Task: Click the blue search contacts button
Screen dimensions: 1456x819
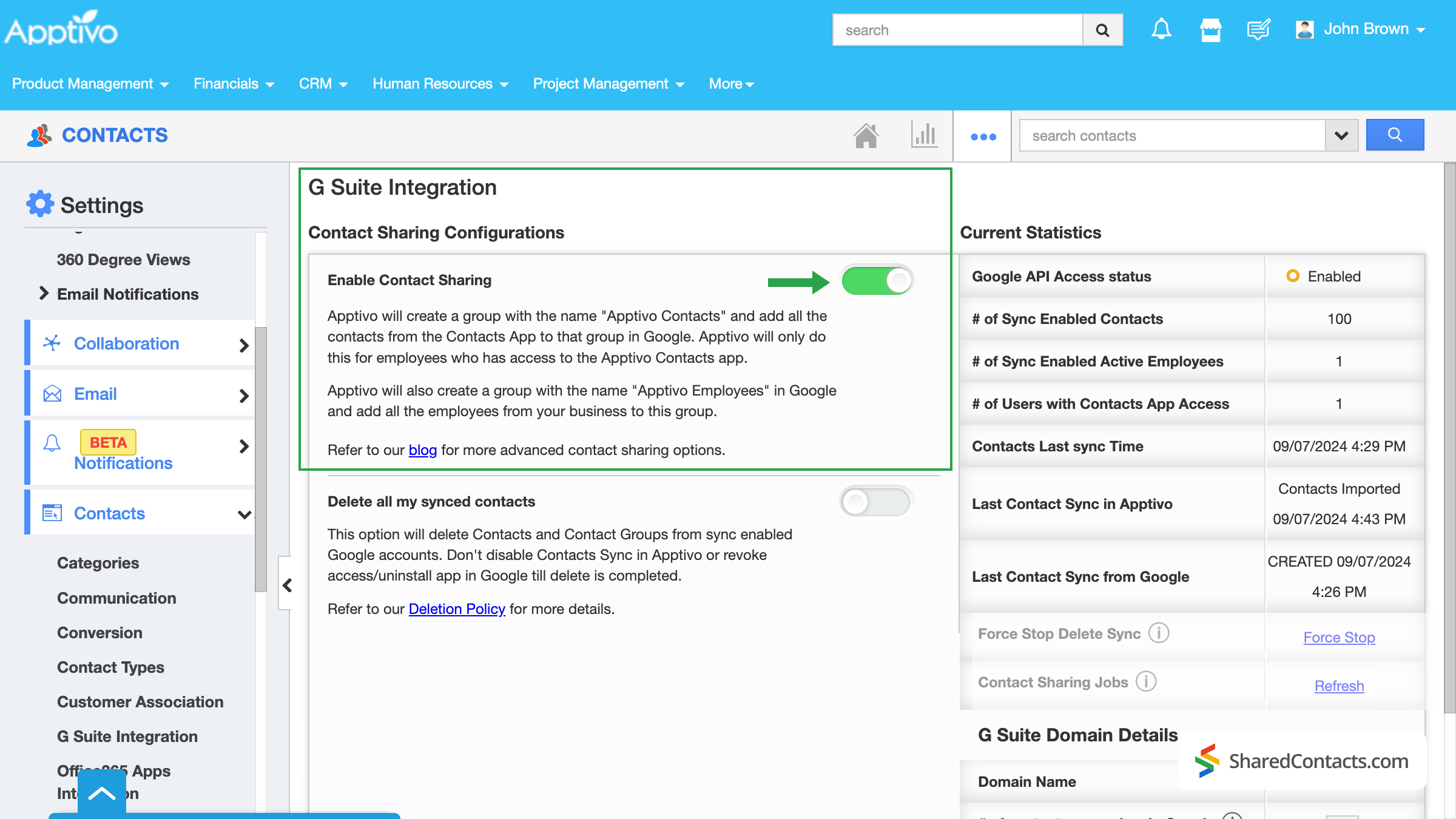Action: pyautogui.click(x=1395, y=135)
